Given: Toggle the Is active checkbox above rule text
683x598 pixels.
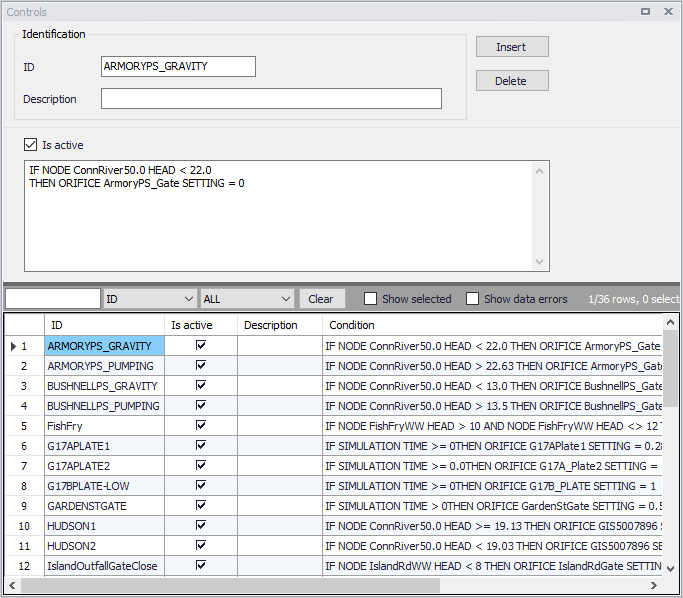Looking at the screenshot, I should 30,145.
